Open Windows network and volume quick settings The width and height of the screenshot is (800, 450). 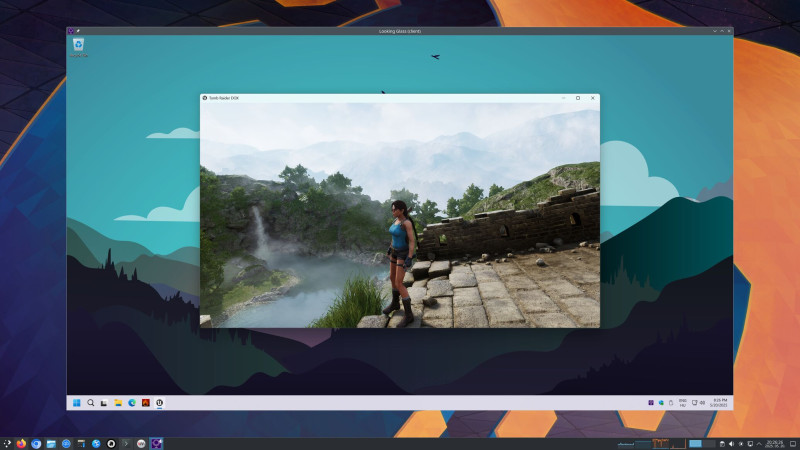click(698, 403)
